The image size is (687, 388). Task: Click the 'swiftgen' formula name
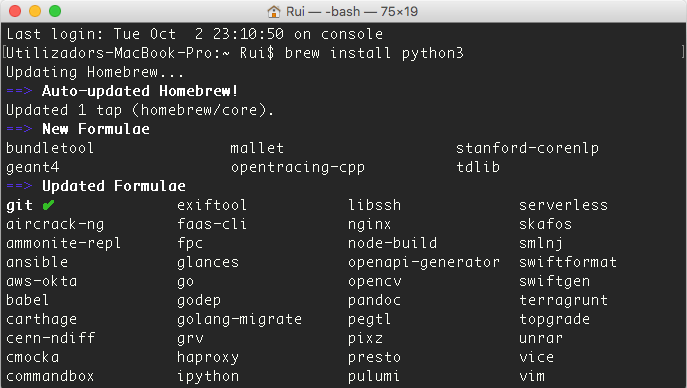(554, 281)
